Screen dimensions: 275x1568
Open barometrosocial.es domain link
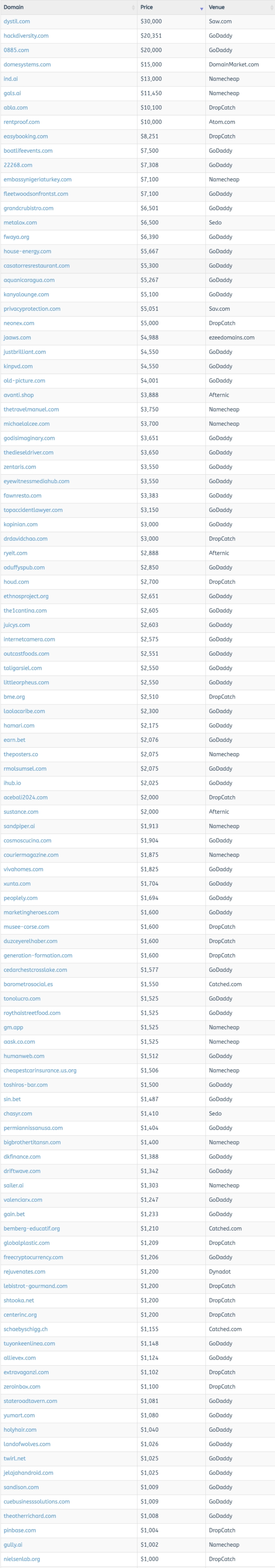point(28,984)
